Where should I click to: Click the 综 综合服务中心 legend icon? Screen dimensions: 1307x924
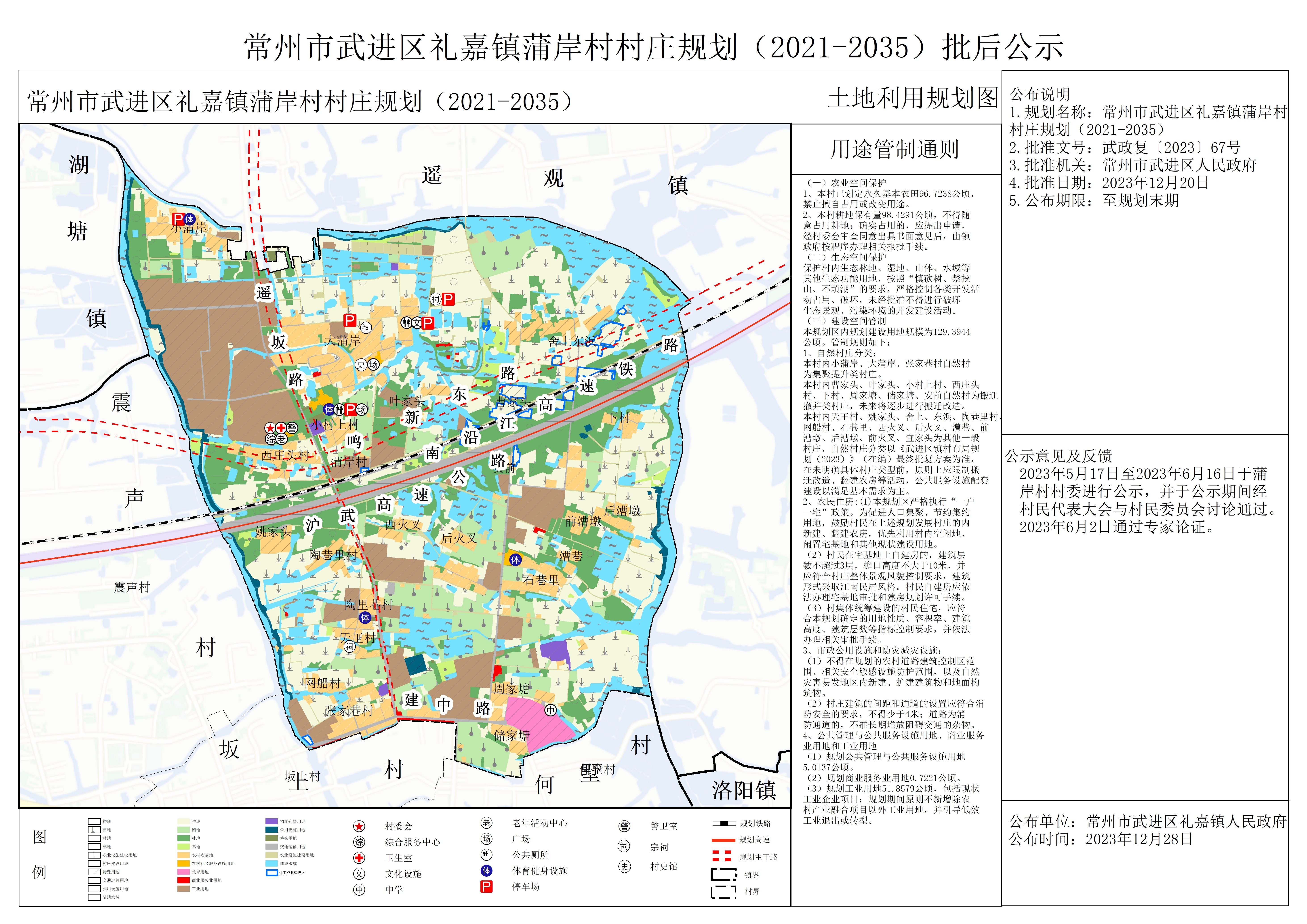click(359, 842)
